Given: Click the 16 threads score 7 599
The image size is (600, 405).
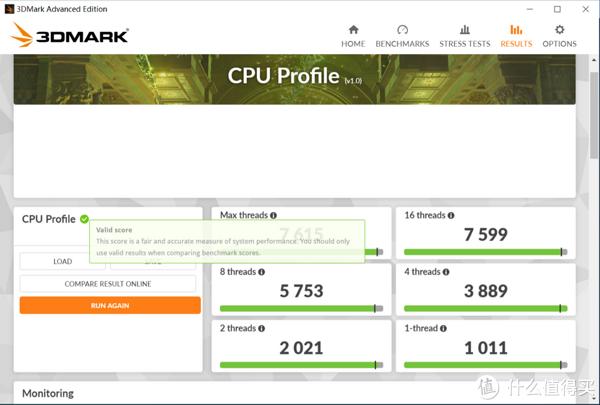Looking at the screenshot, I should 486,234.
